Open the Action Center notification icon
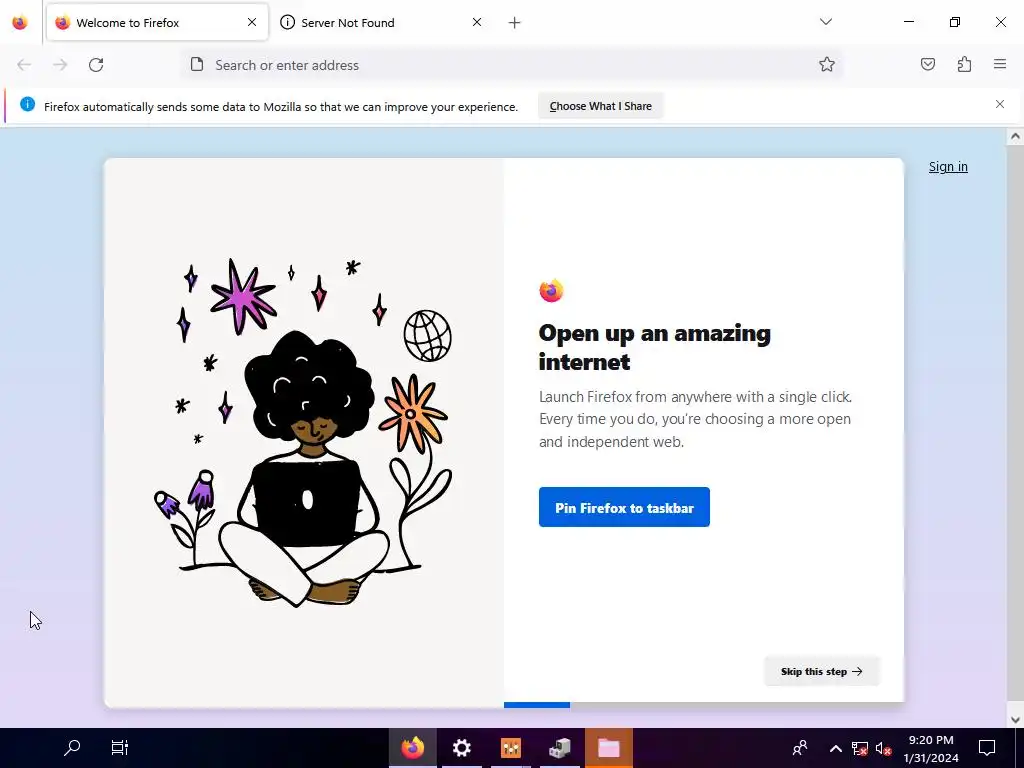 (987, 747)
